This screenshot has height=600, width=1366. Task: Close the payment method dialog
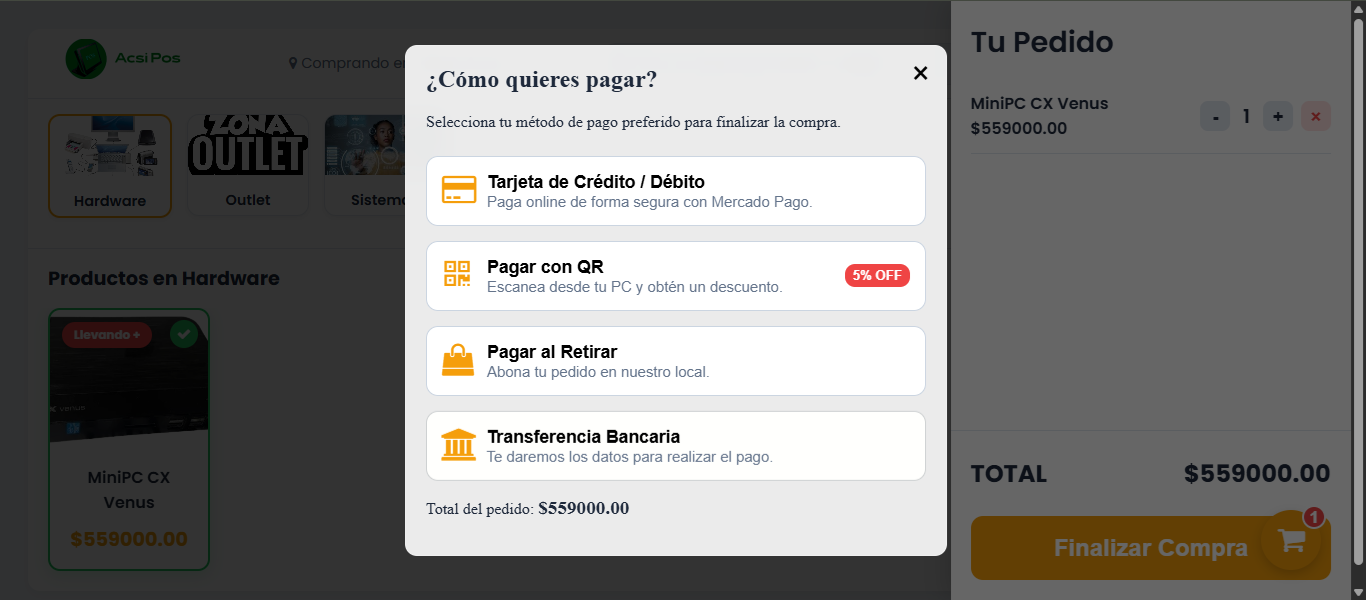click(x=920, y=73)
